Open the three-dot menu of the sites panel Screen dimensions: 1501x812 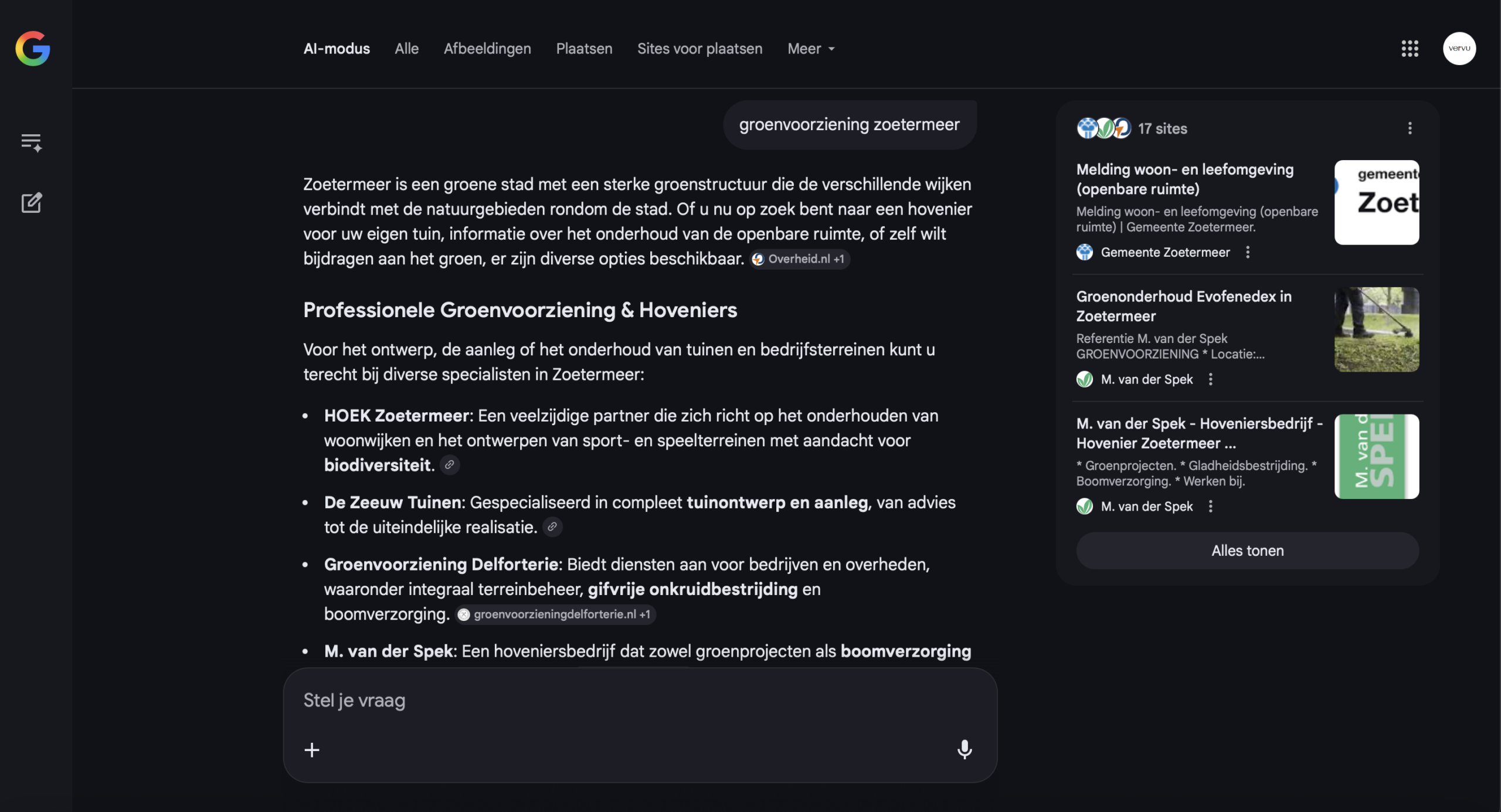1410,128
